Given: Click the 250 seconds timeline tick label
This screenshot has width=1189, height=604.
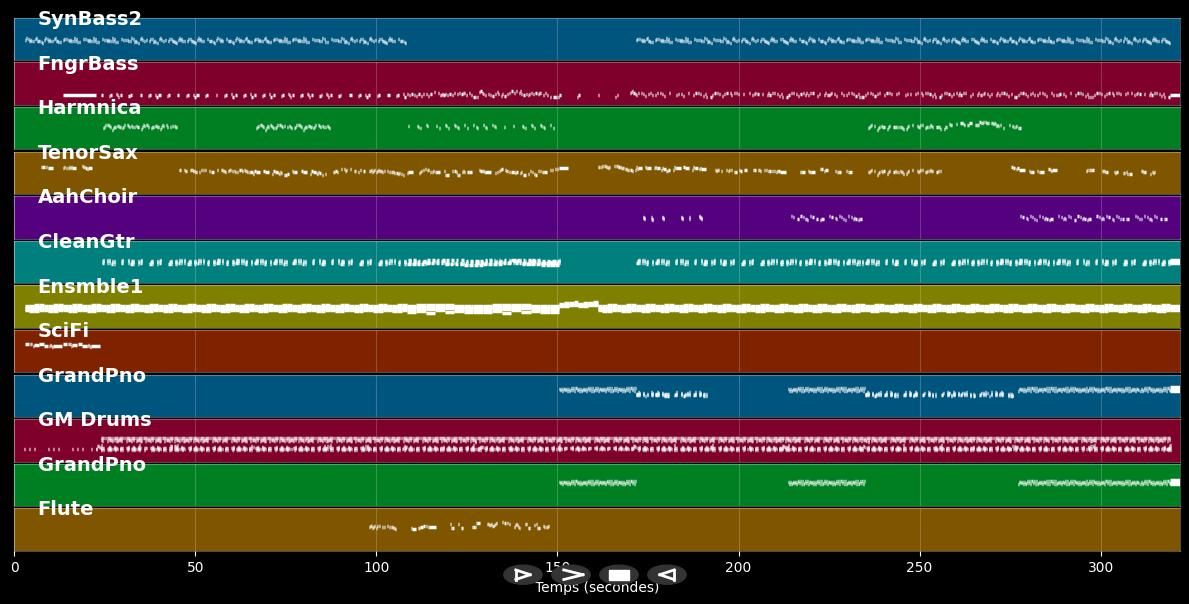Looking at the screenshot, I should (x=919, y=568).
